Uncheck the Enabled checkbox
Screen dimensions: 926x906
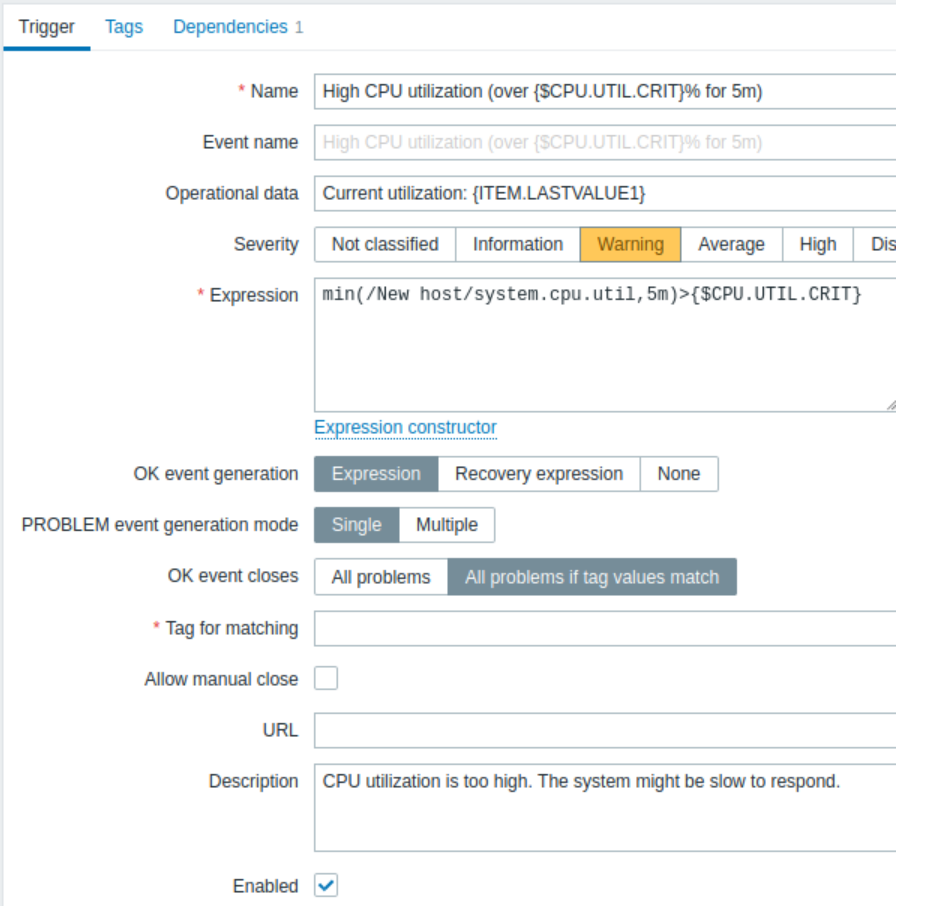324,886
